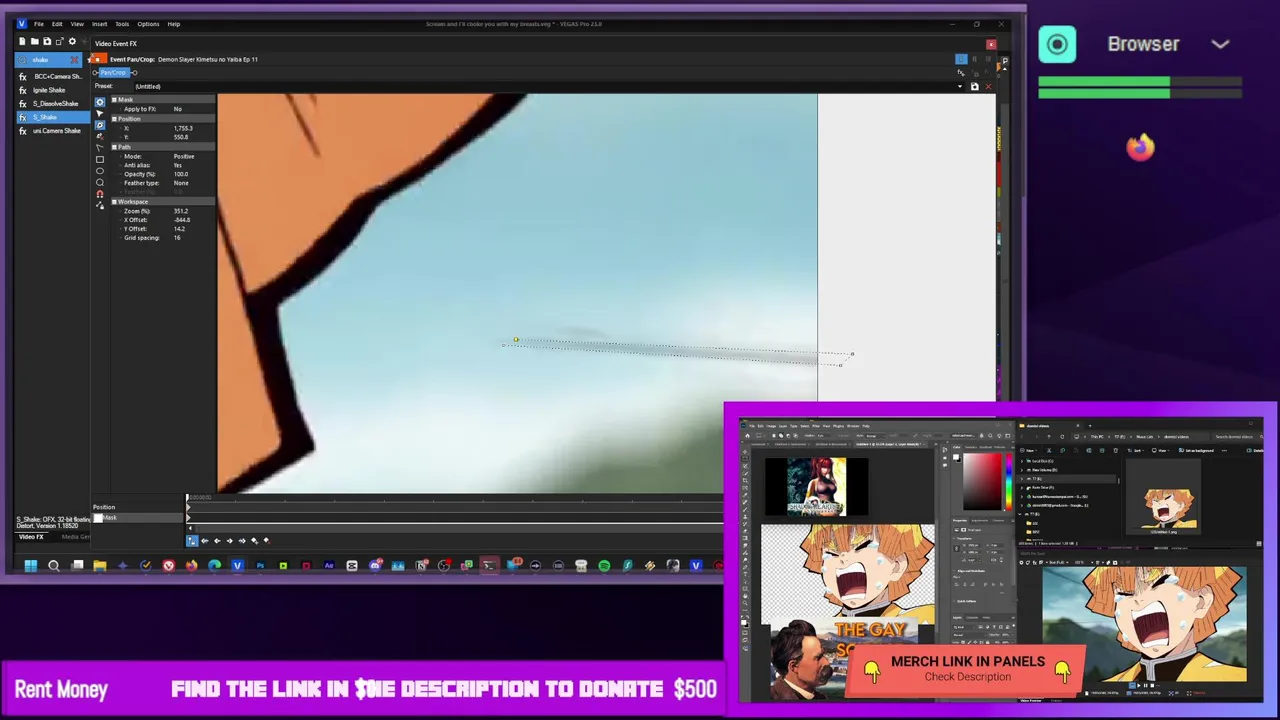Click the plug-in chain fx icon

[961, 72]
